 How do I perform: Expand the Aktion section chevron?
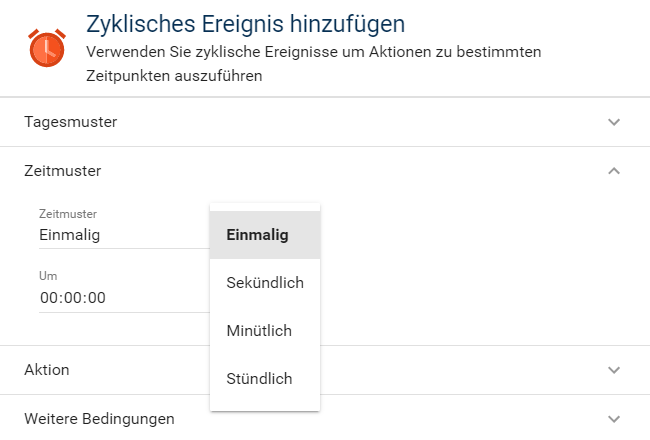pos(614,370)
